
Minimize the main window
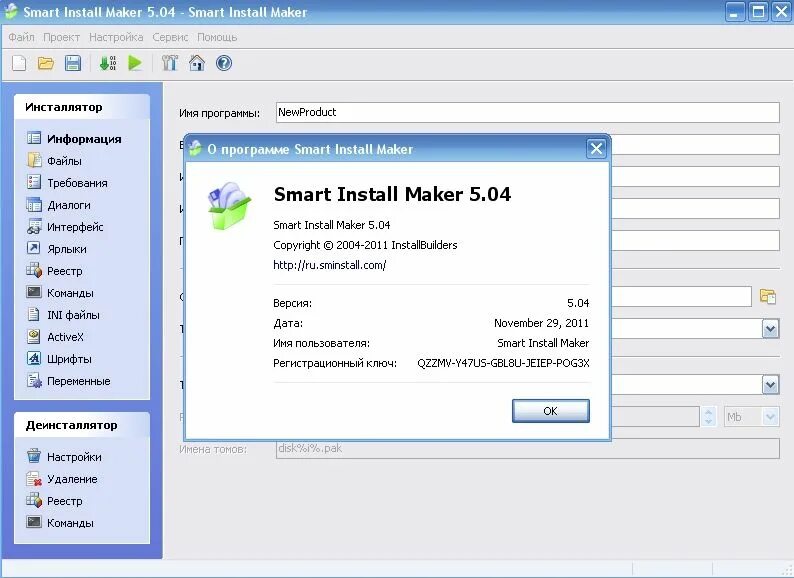tap(735, 12)
